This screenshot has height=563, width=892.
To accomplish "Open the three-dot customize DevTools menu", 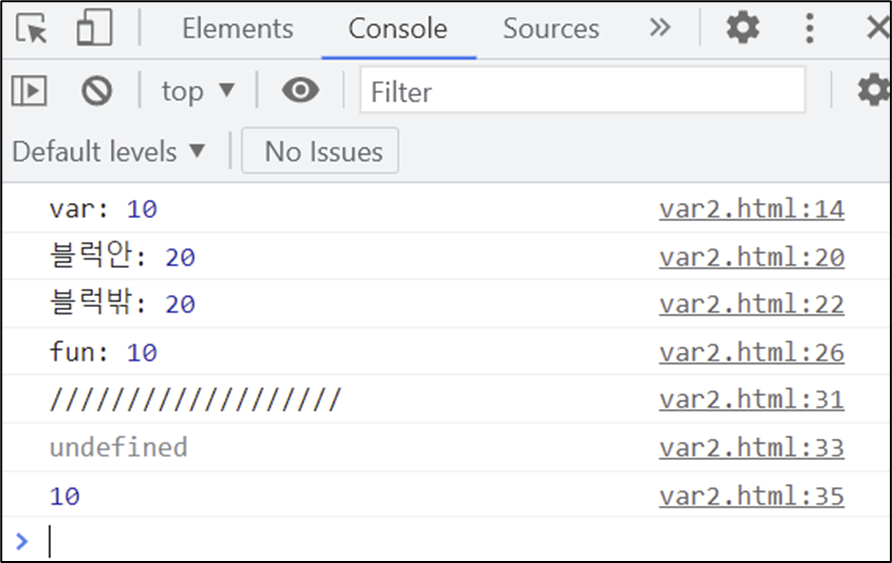I will [x=810, y=28].
